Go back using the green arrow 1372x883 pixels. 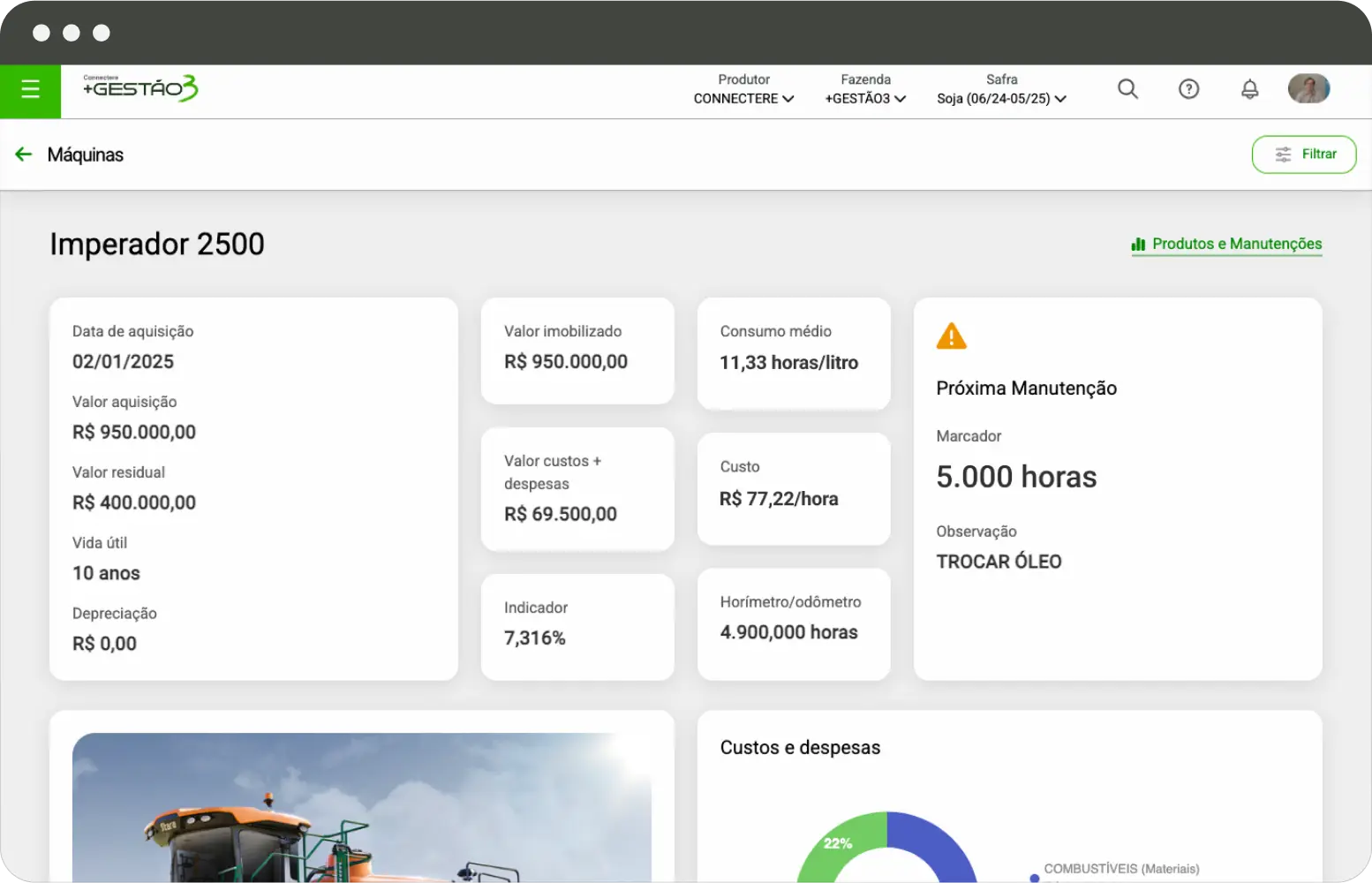point(24,155)
